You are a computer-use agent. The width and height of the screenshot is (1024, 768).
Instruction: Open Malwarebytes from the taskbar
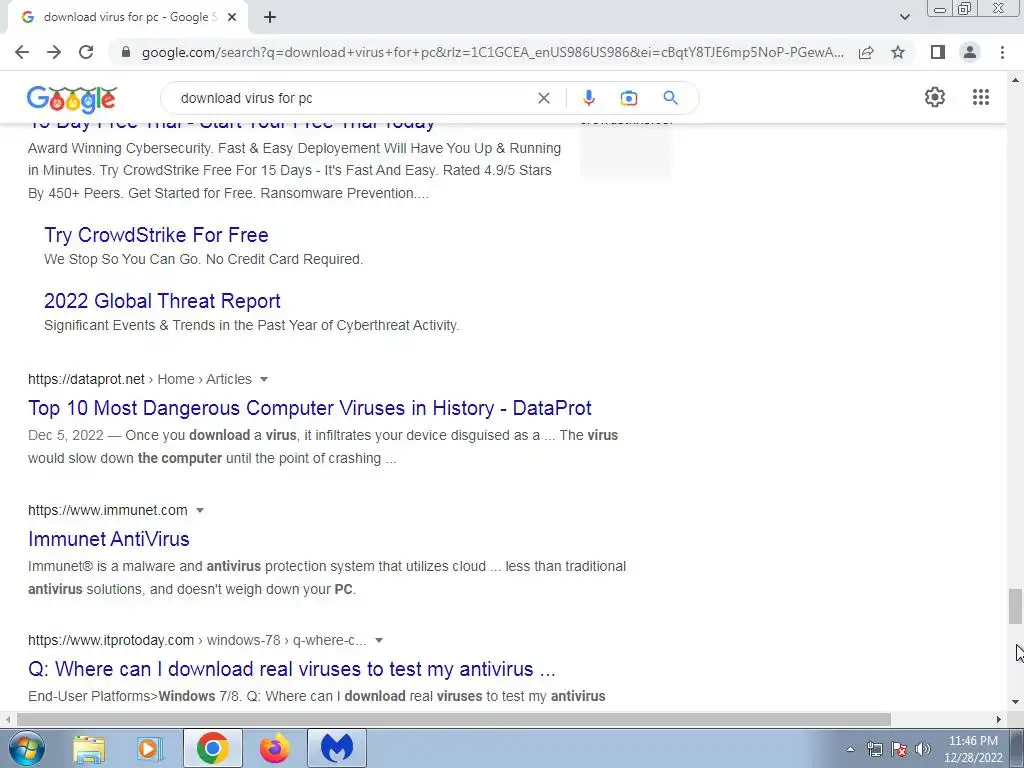click(337, 748)
